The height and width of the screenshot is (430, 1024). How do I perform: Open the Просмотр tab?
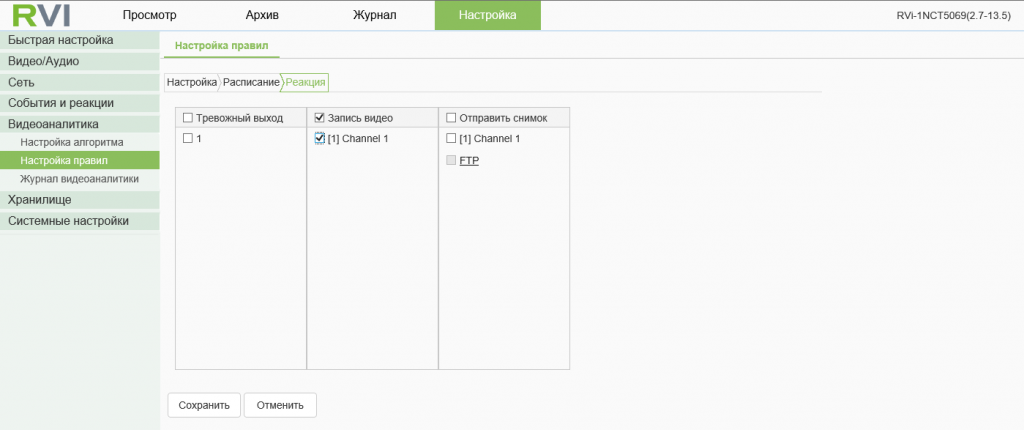pyautogui.click(x=149, y=15)
